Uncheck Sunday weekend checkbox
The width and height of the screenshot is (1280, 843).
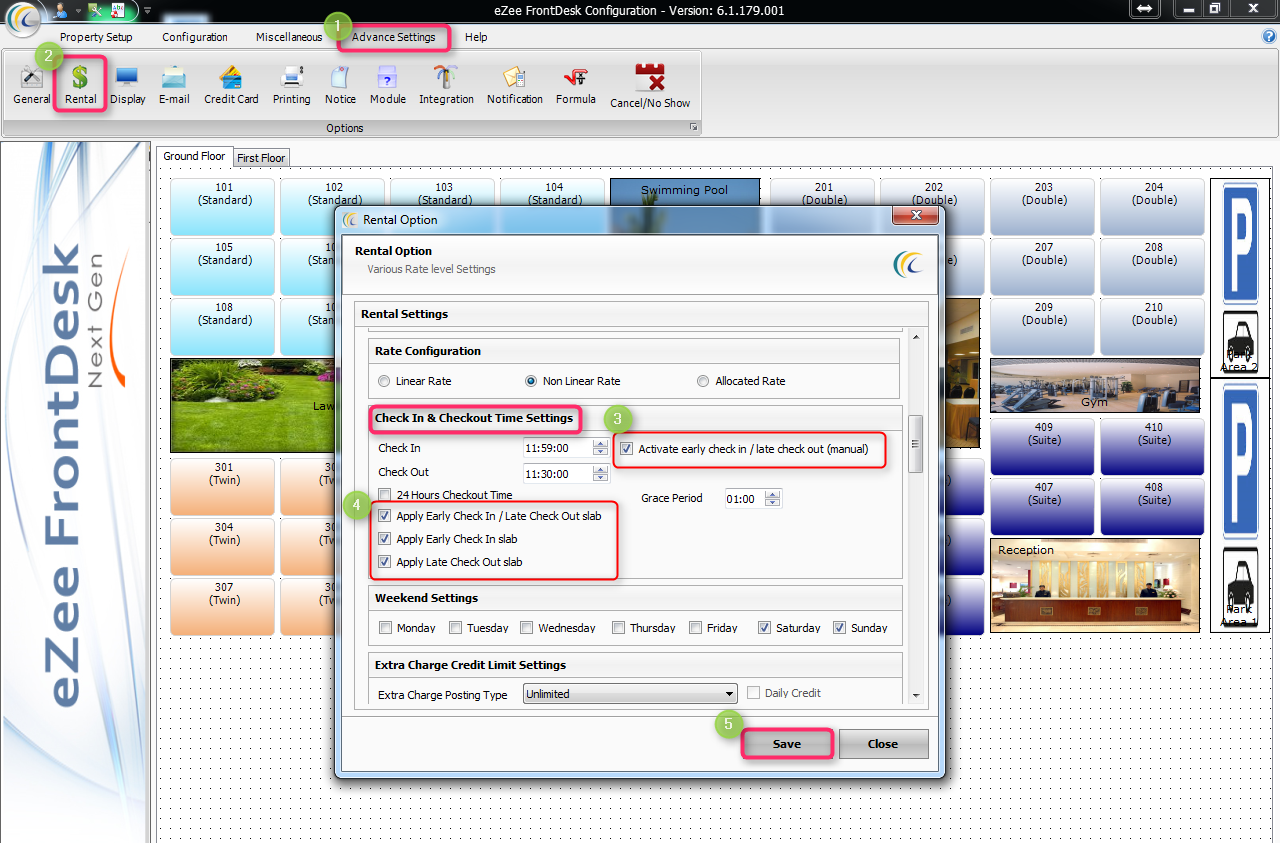(x=839, y=628)
